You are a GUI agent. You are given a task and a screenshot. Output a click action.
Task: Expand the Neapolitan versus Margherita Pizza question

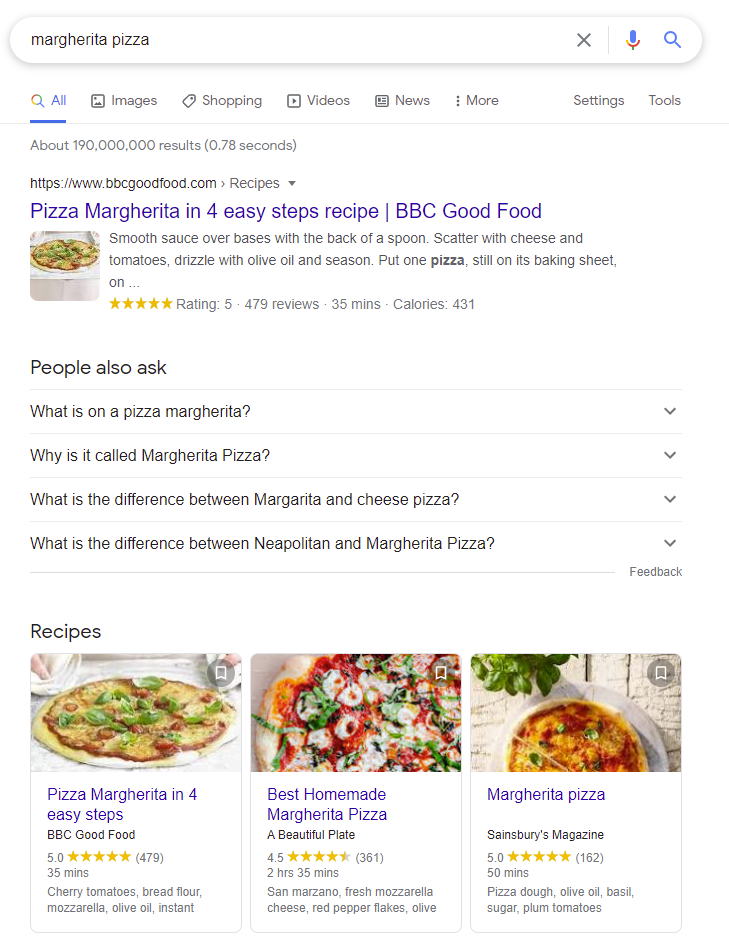click(x=356, y=543)
